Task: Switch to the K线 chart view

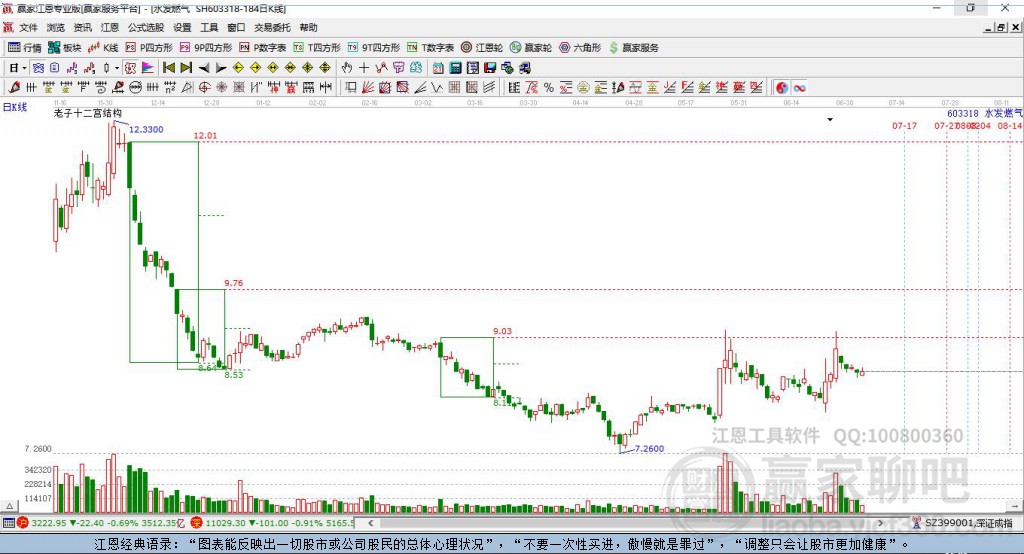Action: pyautogui.click(x=103, y=48)
